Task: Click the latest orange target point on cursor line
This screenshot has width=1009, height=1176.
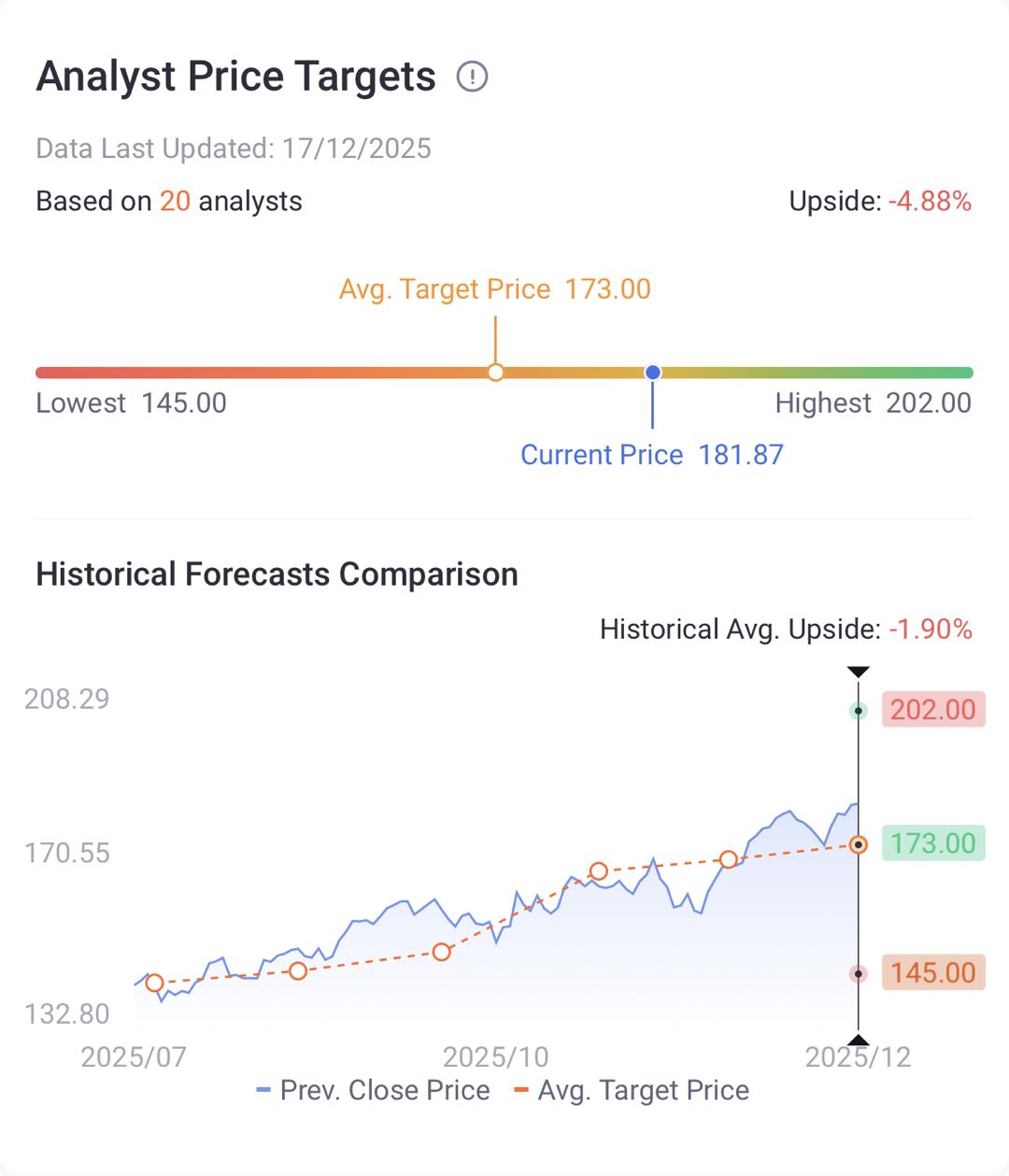Action: [858, 844]
